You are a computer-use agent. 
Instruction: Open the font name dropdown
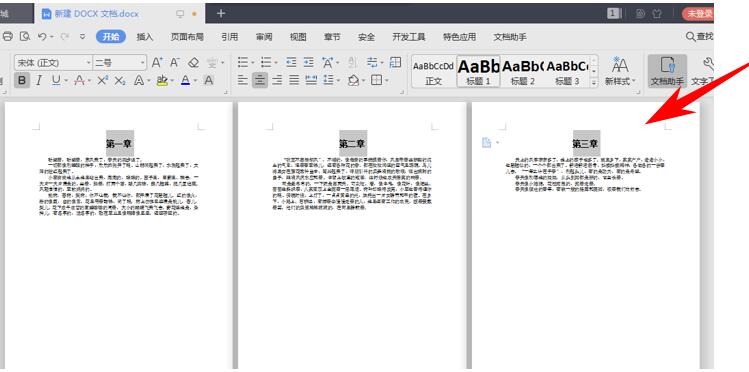[x=88, y=63]
